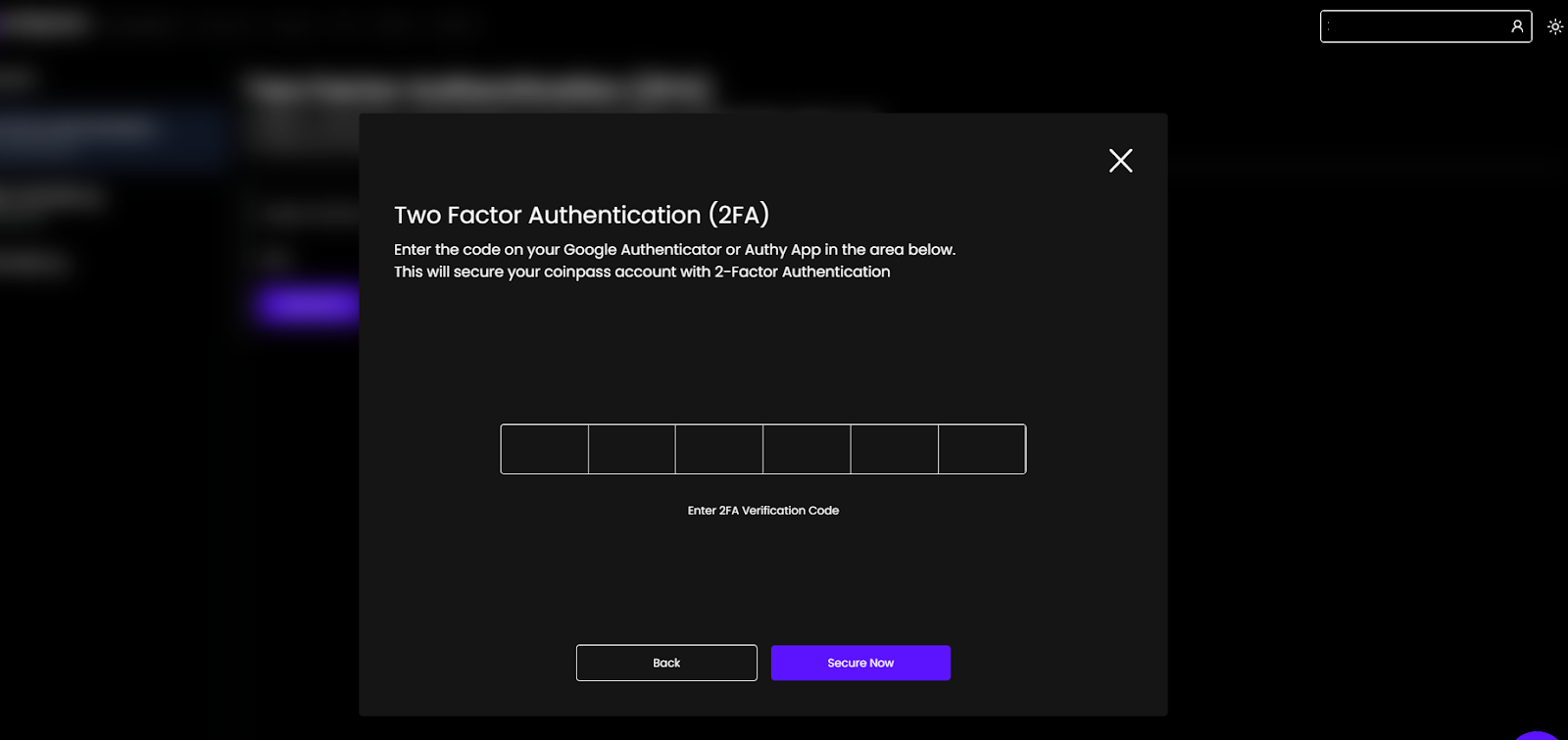
Task: Toggle the light theme sun icon
Action: click(1555, 26)
